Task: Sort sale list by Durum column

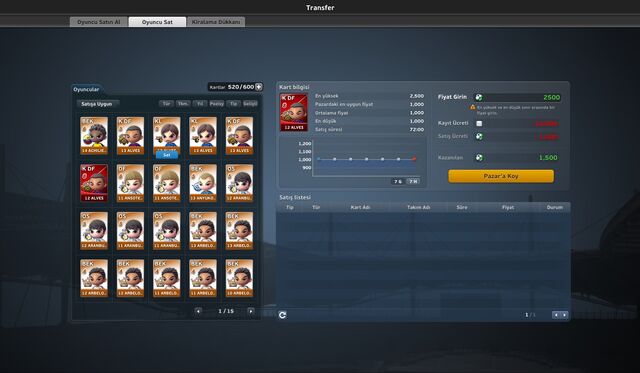Action: click(554, 207)
